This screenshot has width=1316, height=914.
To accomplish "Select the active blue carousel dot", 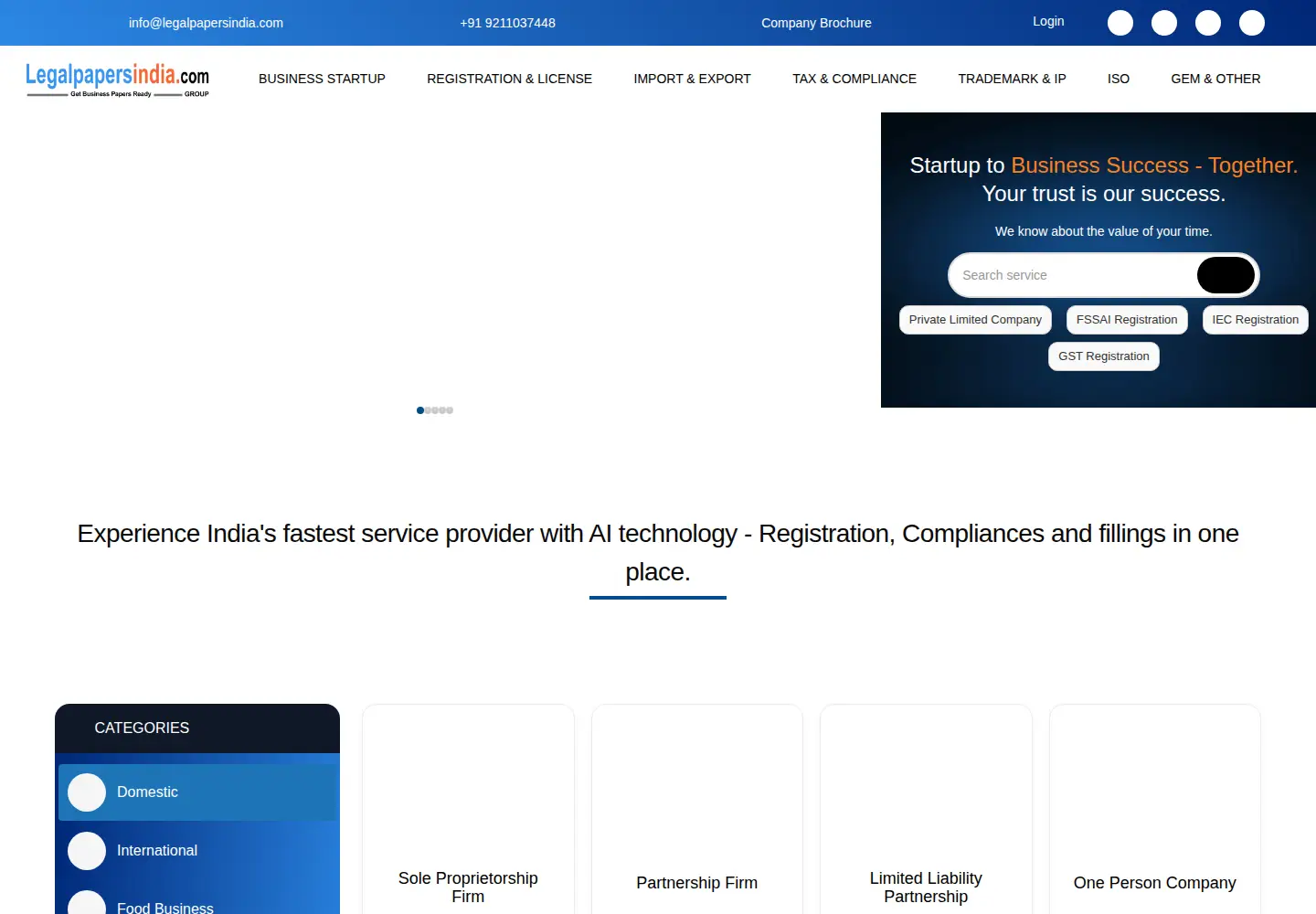I will 420,410.
